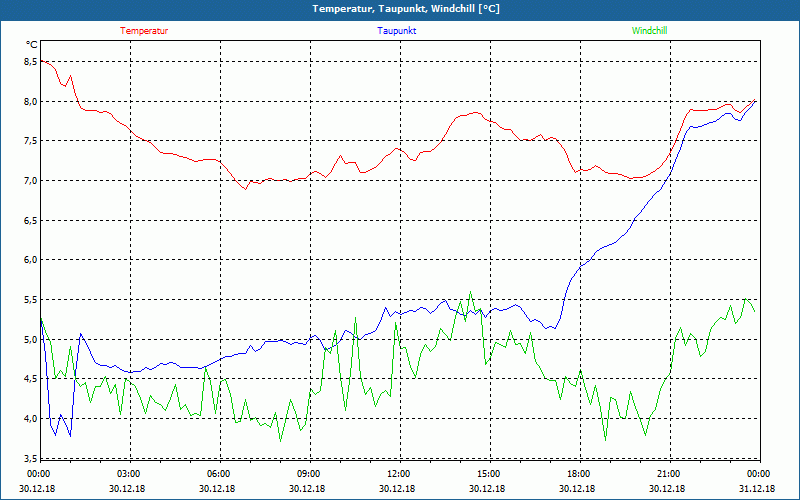Click the 06:00 time axis label
The width and height of the screenshot is (800, 500).
pyautogui.click(x=218, y=474)
